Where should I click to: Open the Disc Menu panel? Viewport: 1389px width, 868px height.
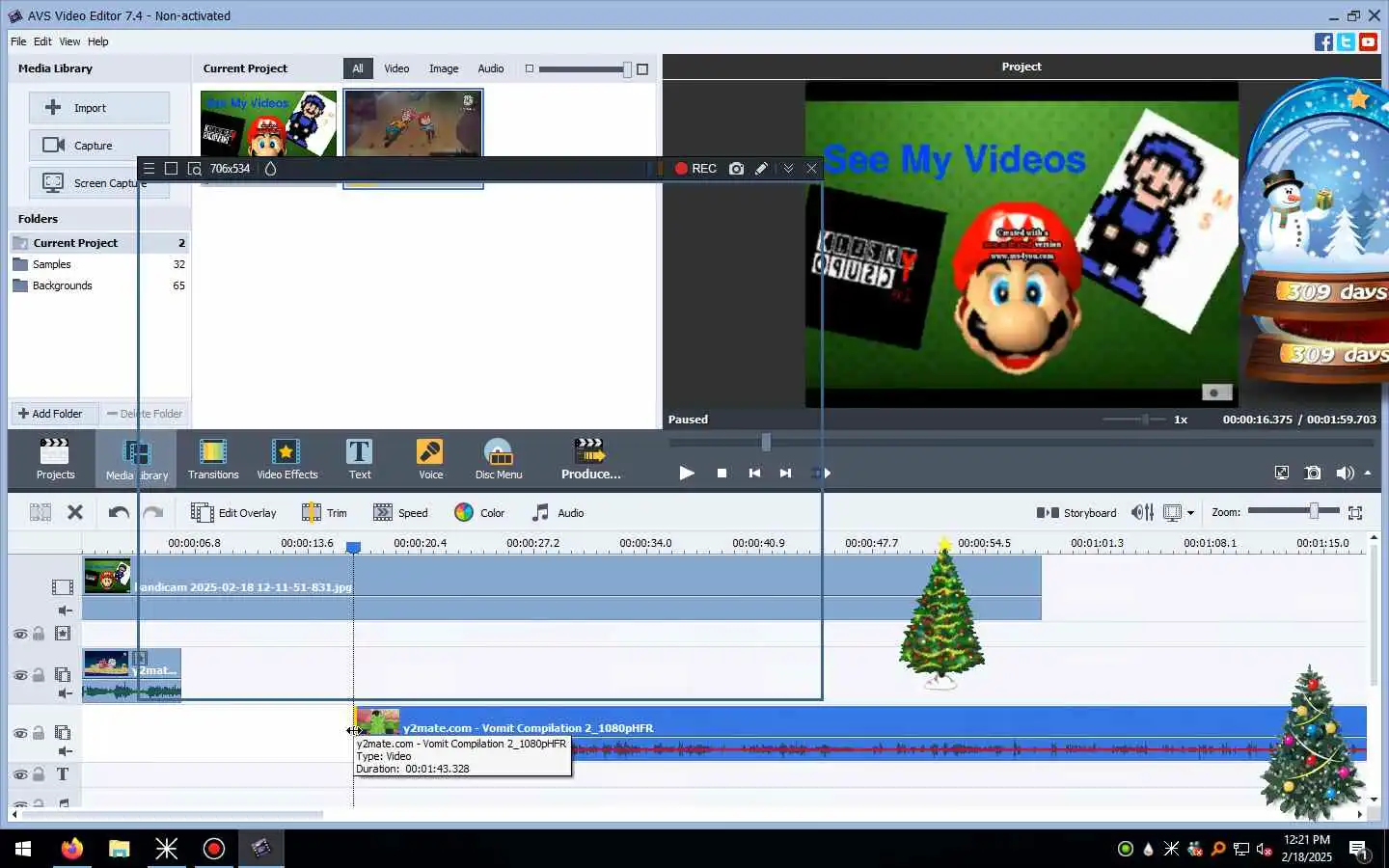point(499,458)
